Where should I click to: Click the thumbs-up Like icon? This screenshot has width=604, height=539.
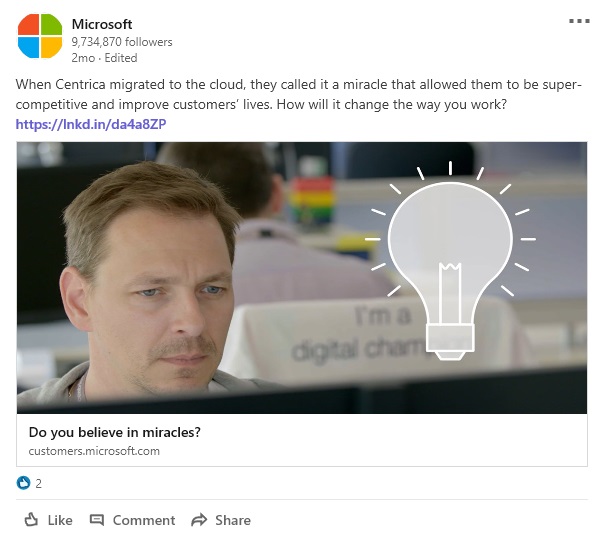[31, 520]
